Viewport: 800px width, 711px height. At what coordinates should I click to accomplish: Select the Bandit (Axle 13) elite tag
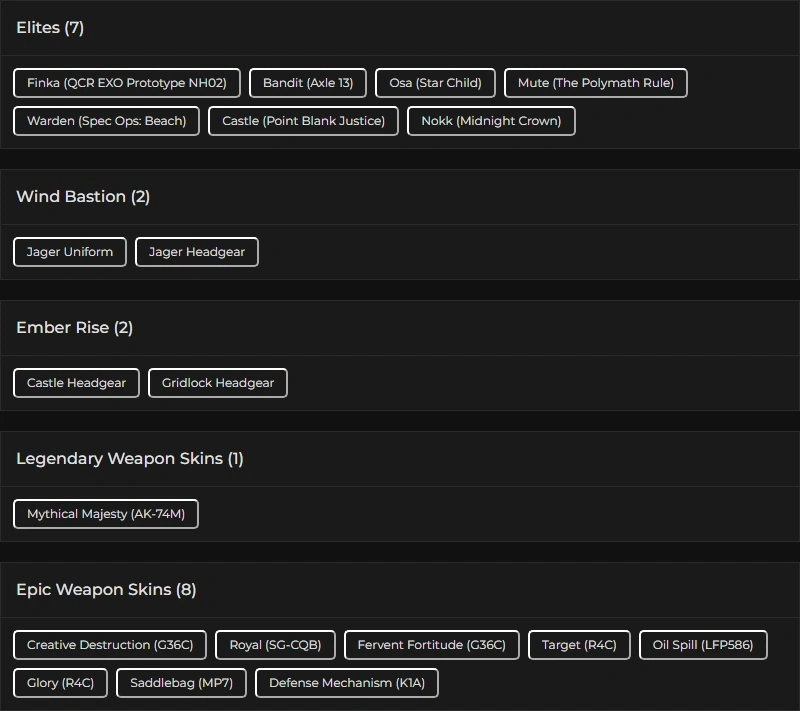(308, 83)
